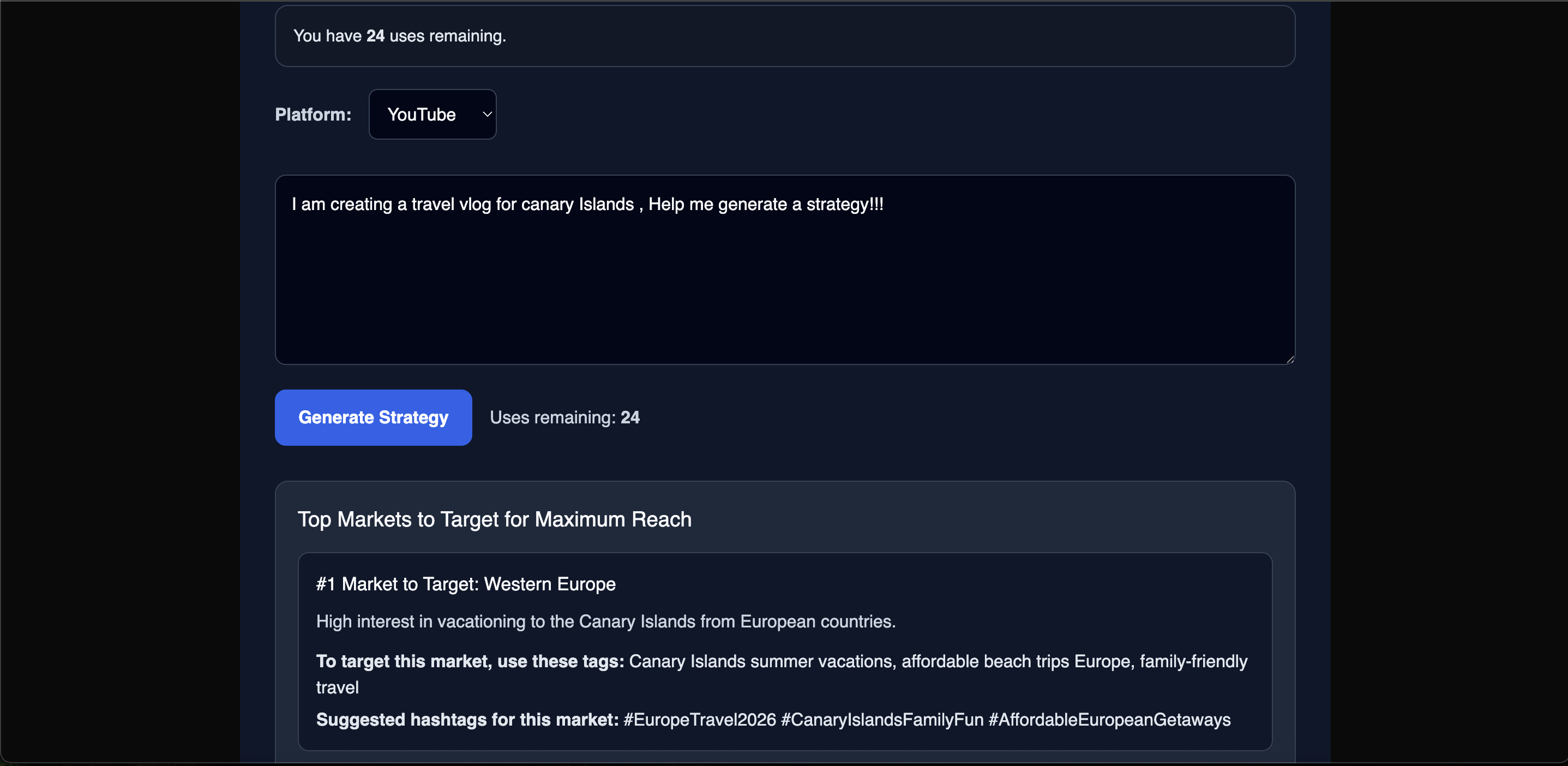Click the 'Uses remaining: 24' counter
Viewport: 1568px width, 766px height.
pos(565,417)
